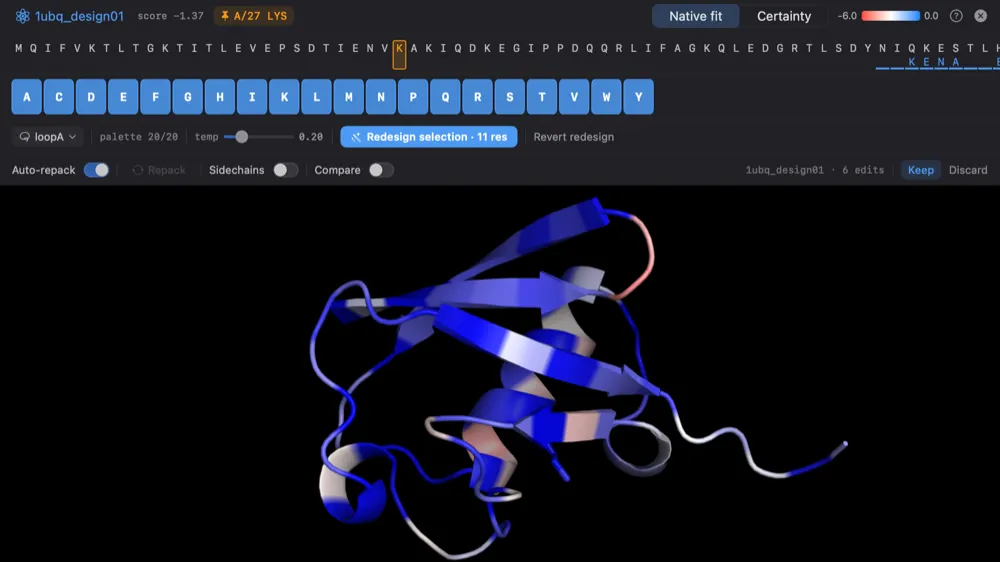Select amino acid L in palette
This screenshot has width=1000, height=562.
pos(316,97)
